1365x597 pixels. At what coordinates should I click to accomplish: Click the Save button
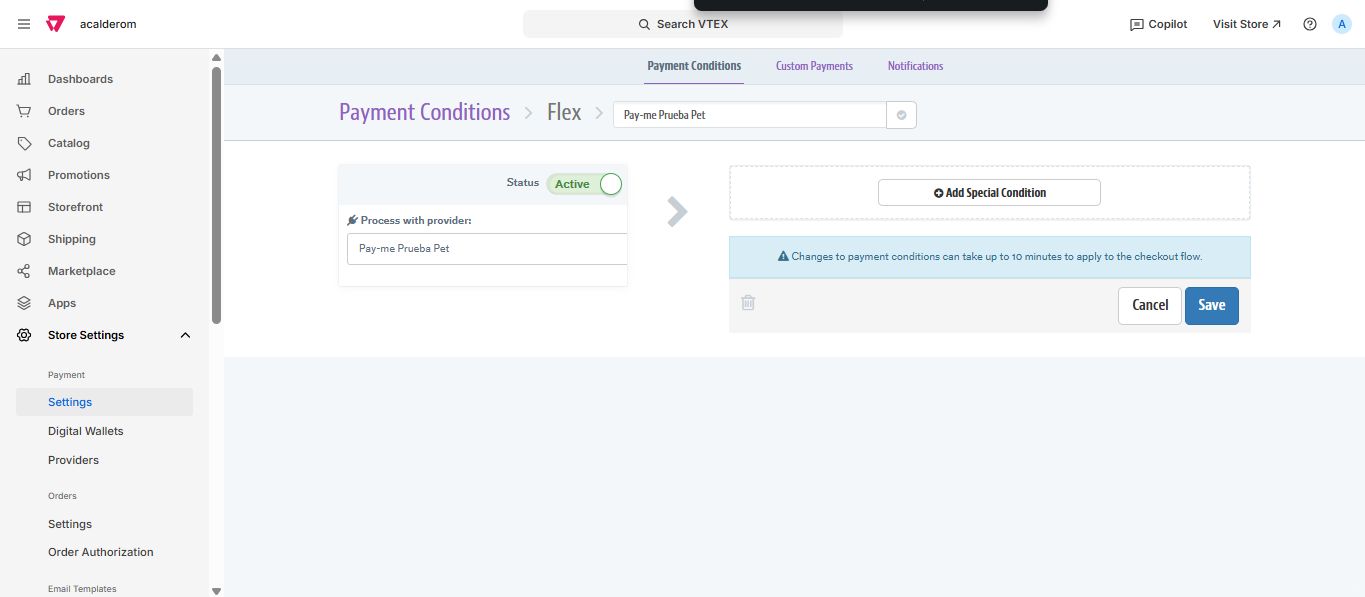[1211, 306]
